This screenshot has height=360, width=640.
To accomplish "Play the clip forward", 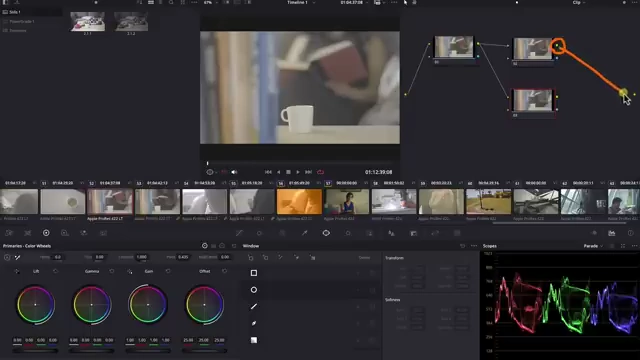I will click(x=298, y=172).
